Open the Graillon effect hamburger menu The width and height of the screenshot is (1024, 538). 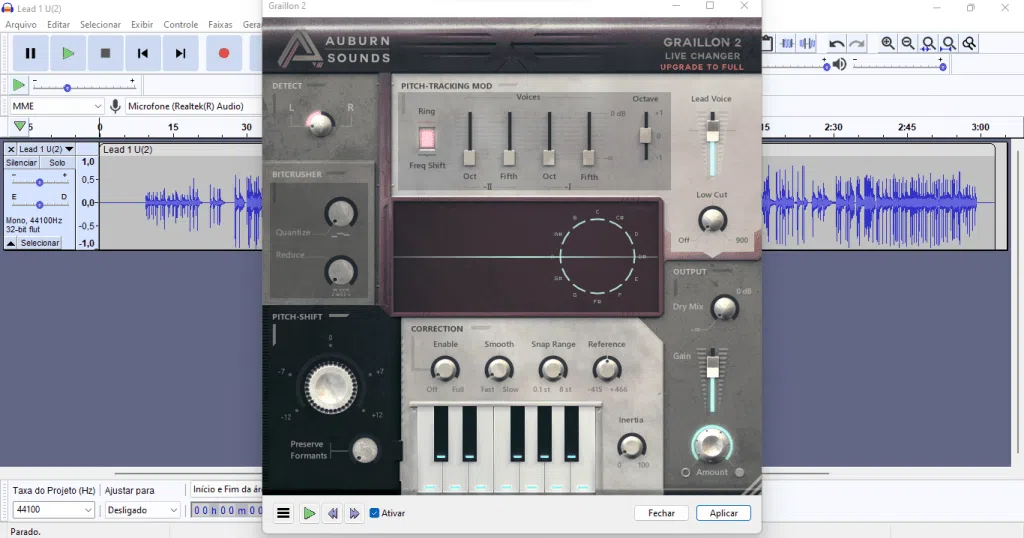tap(283, 513)
